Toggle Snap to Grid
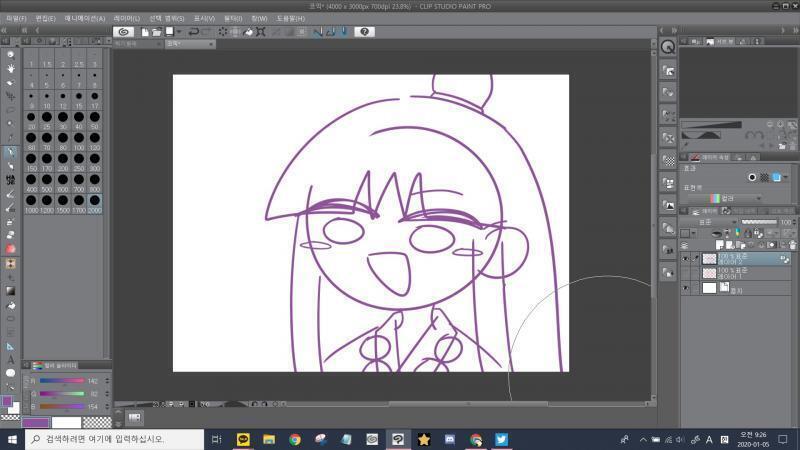800x450 pixels. tap(344, 32)
